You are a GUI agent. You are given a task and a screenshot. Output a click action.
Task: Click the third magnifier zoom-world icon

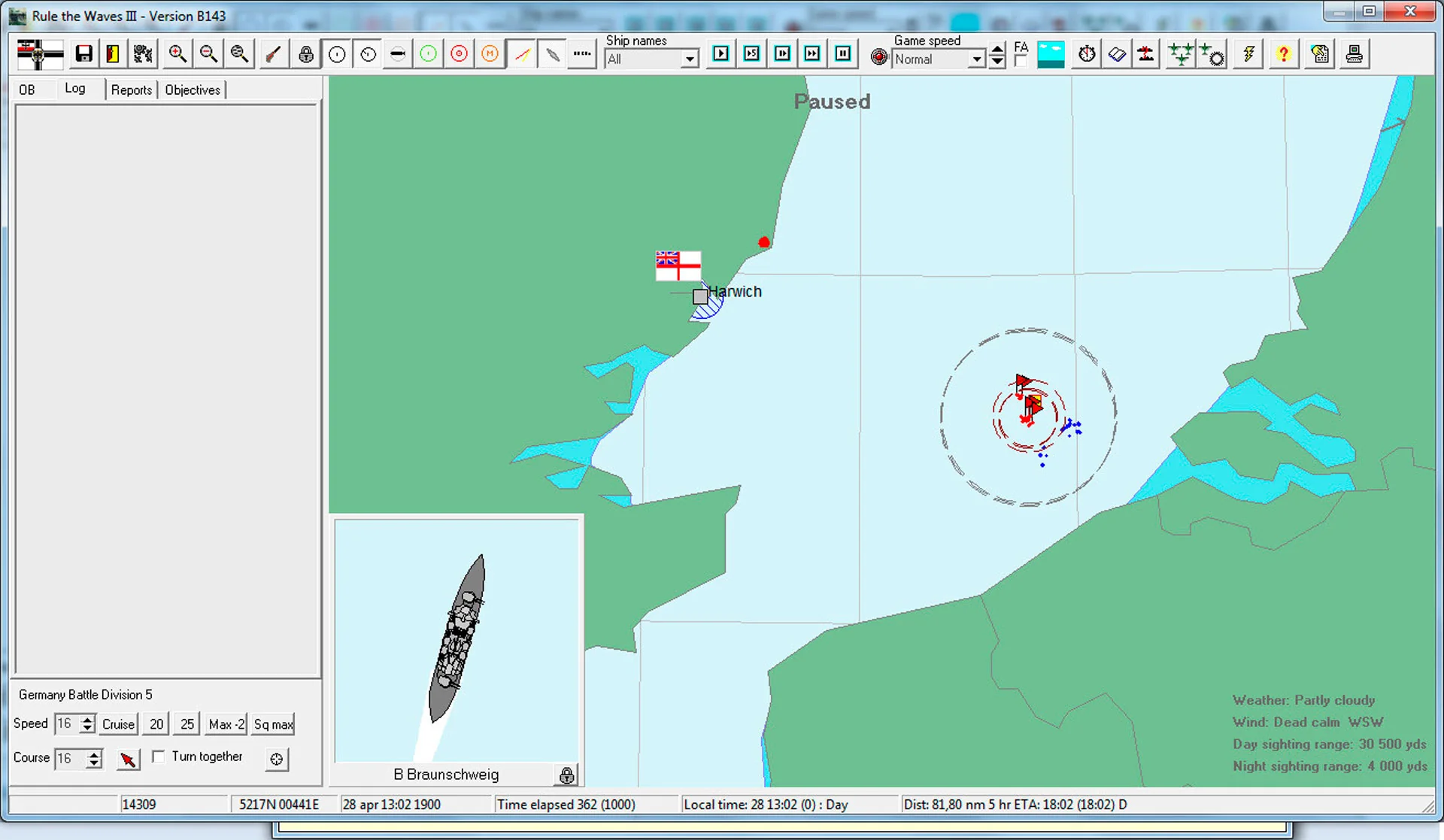239,54
